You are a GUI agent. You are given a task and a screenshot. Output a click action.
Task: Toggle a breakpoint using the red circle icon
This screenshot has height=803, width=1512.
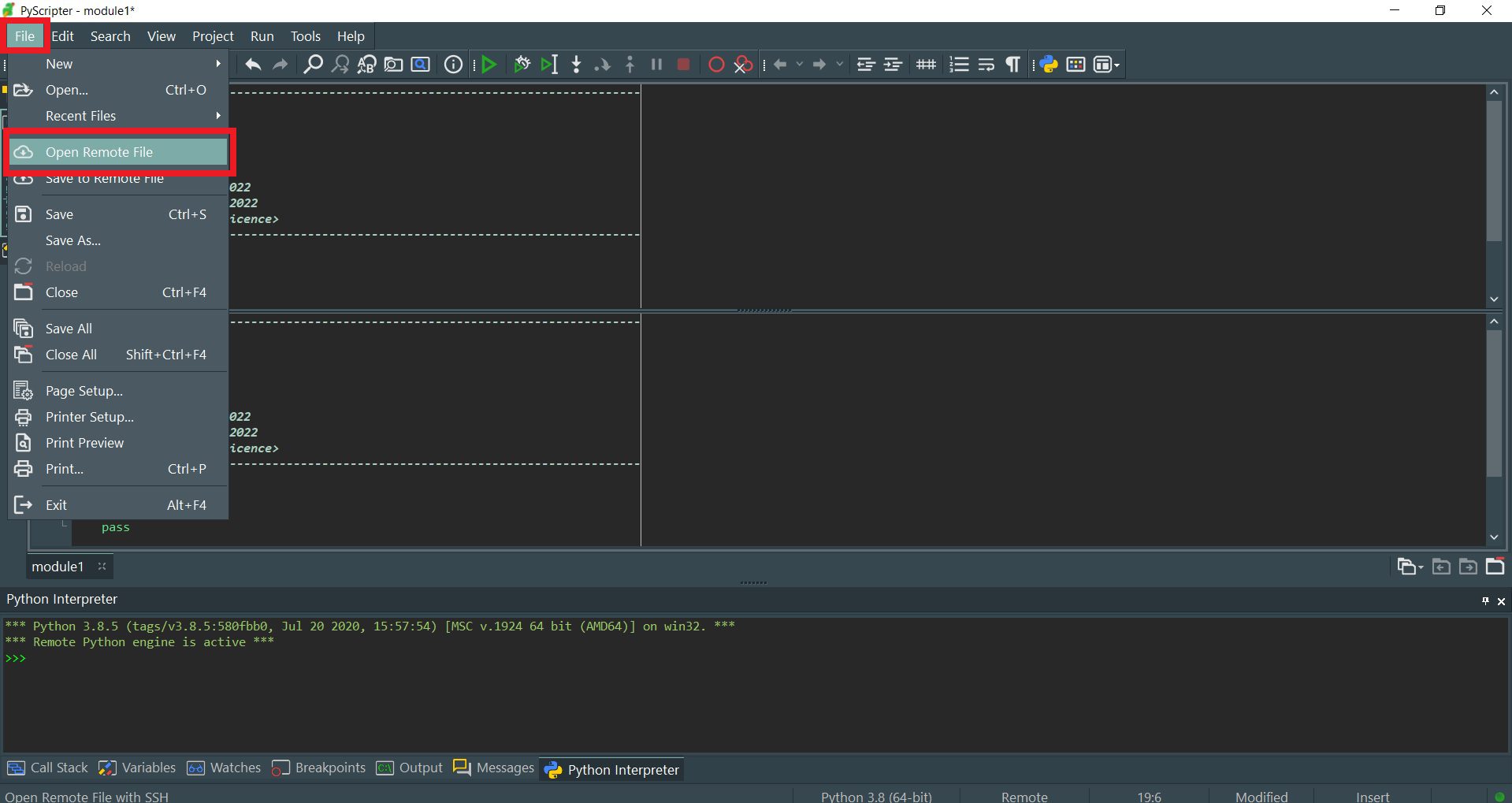(716, 65)
